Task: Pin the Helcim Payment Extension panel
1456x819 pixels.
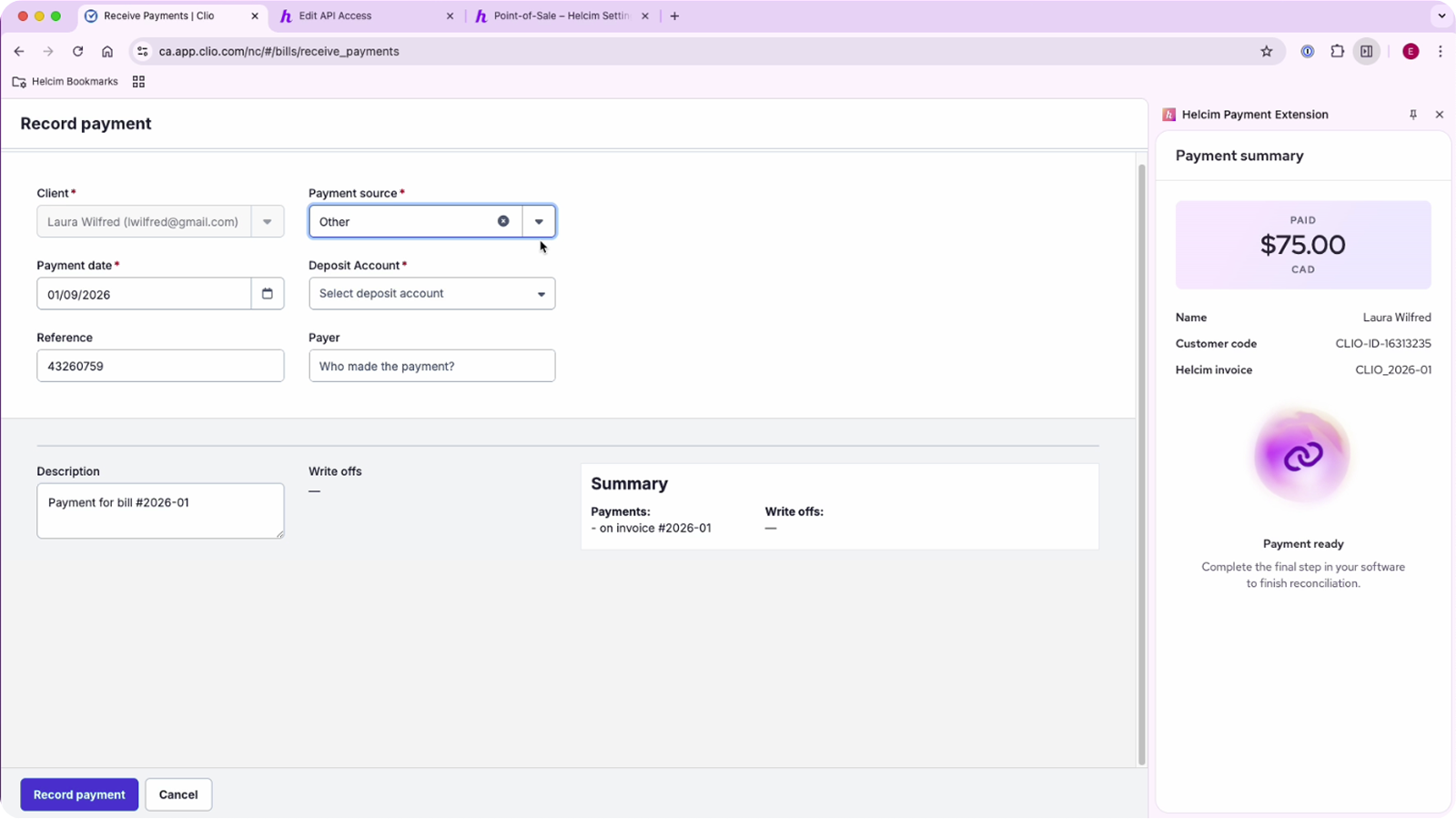Action: click(1413, 115)
